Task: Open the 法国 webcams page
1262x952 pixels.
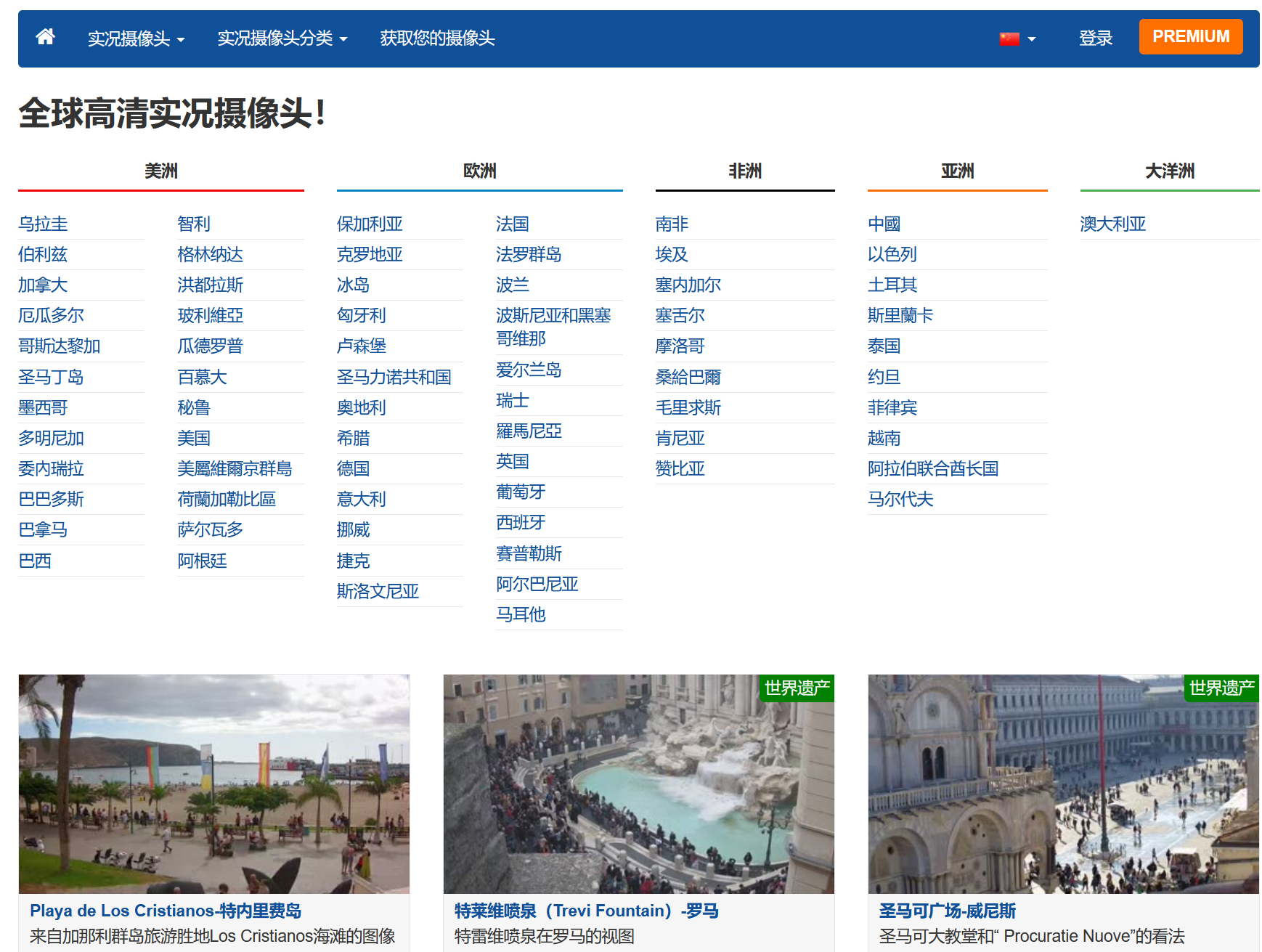Action: point(512,224)
